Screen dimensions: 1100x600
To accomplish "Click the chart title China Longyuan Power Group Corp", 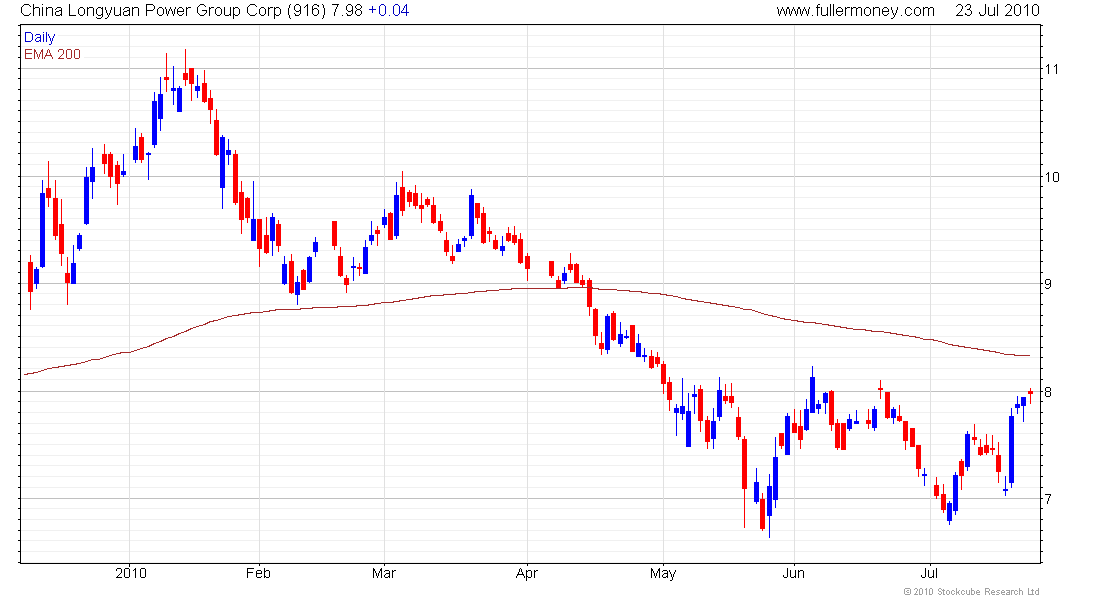I will (x=151, y=11).
